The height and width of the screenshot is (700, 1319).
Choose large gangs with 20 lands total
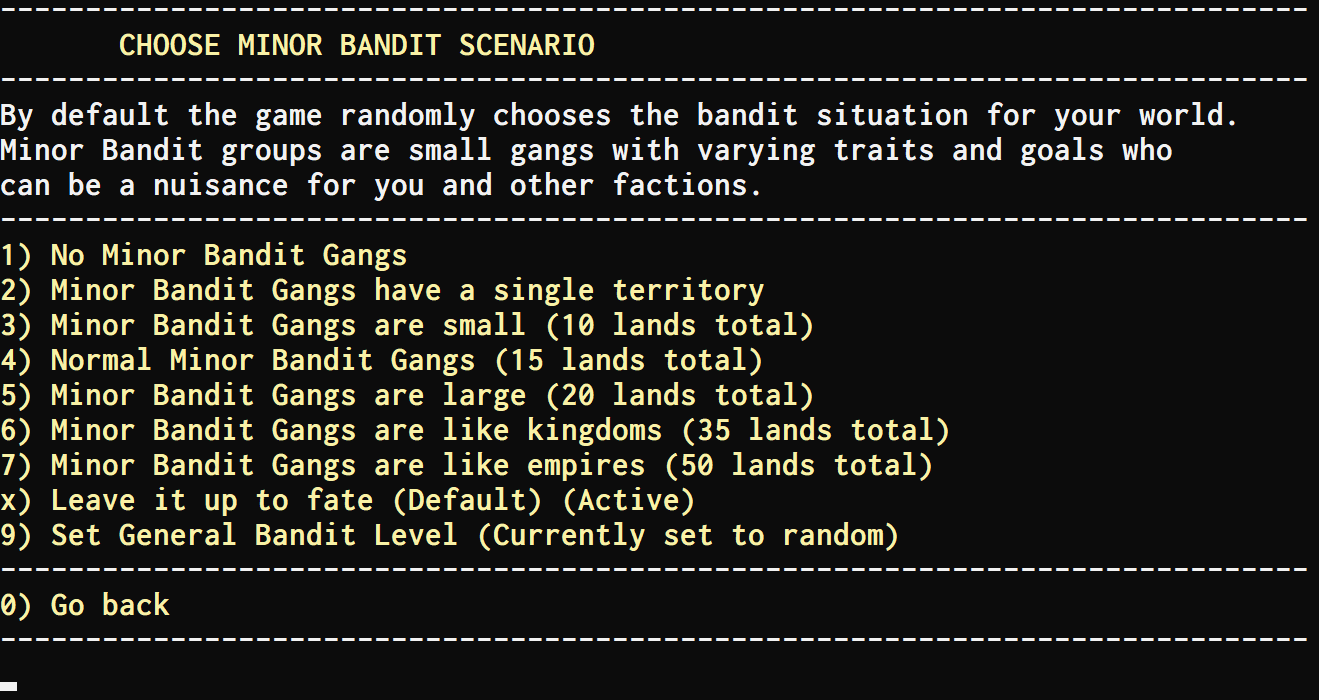pyautogui.click(x=407, y=395)
